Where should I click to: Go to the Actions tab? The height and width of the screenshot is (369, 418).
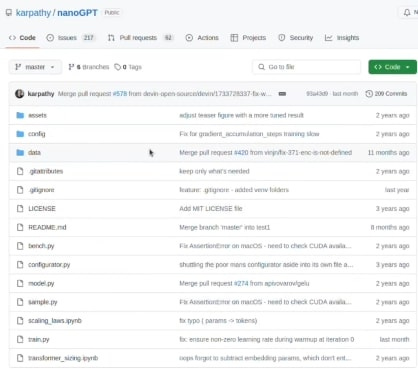(202, 38)
